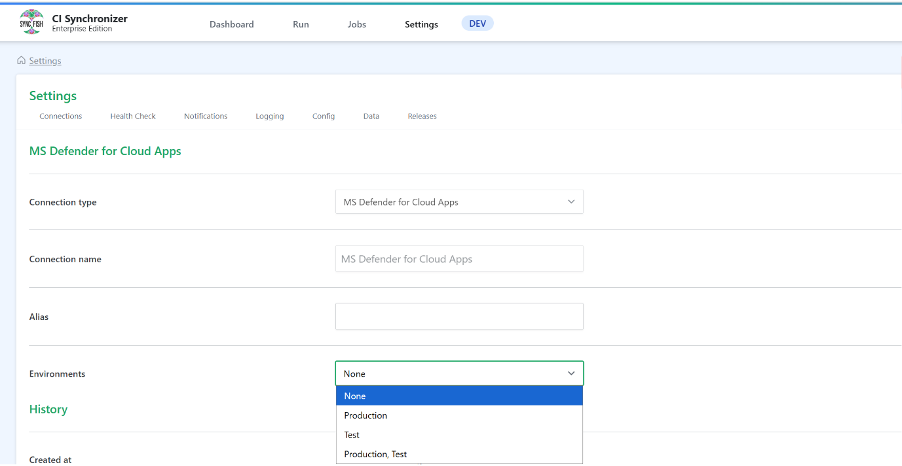Screen dimensions: 902x466
Task: Select Production in Environments list
Action: 459,415
